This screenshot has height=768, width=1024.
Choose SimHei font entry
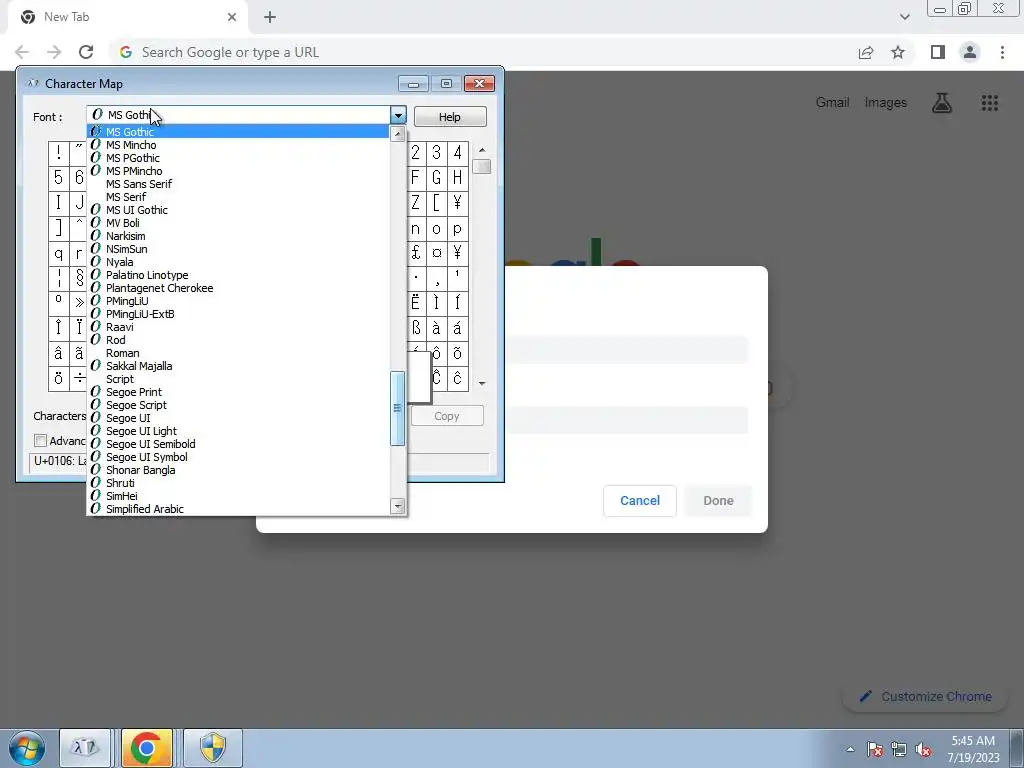[238, 496]
